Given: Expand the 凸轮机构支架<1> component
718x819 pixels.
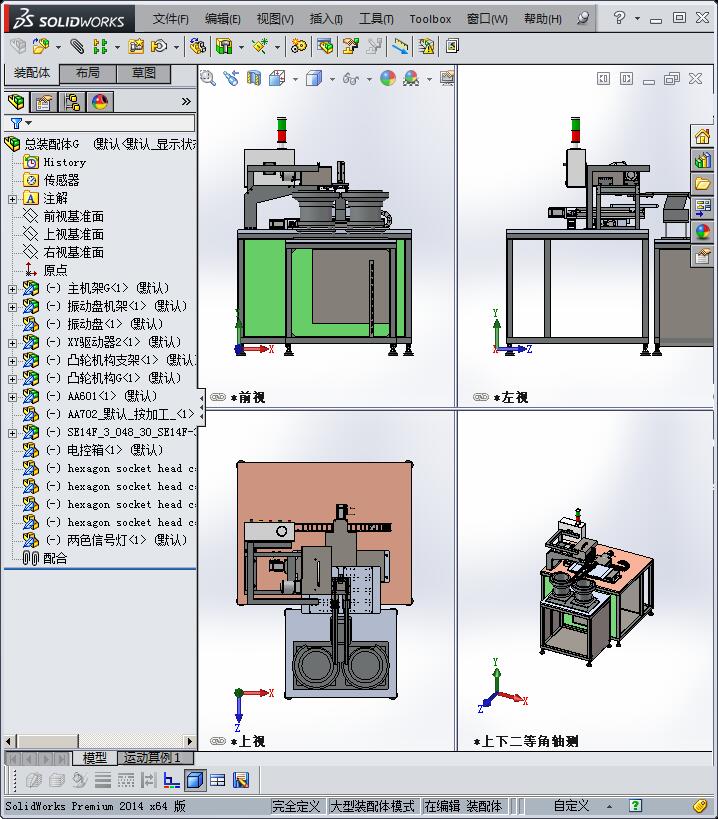Looking at the screenshot, I should click(x=13, y=361).
